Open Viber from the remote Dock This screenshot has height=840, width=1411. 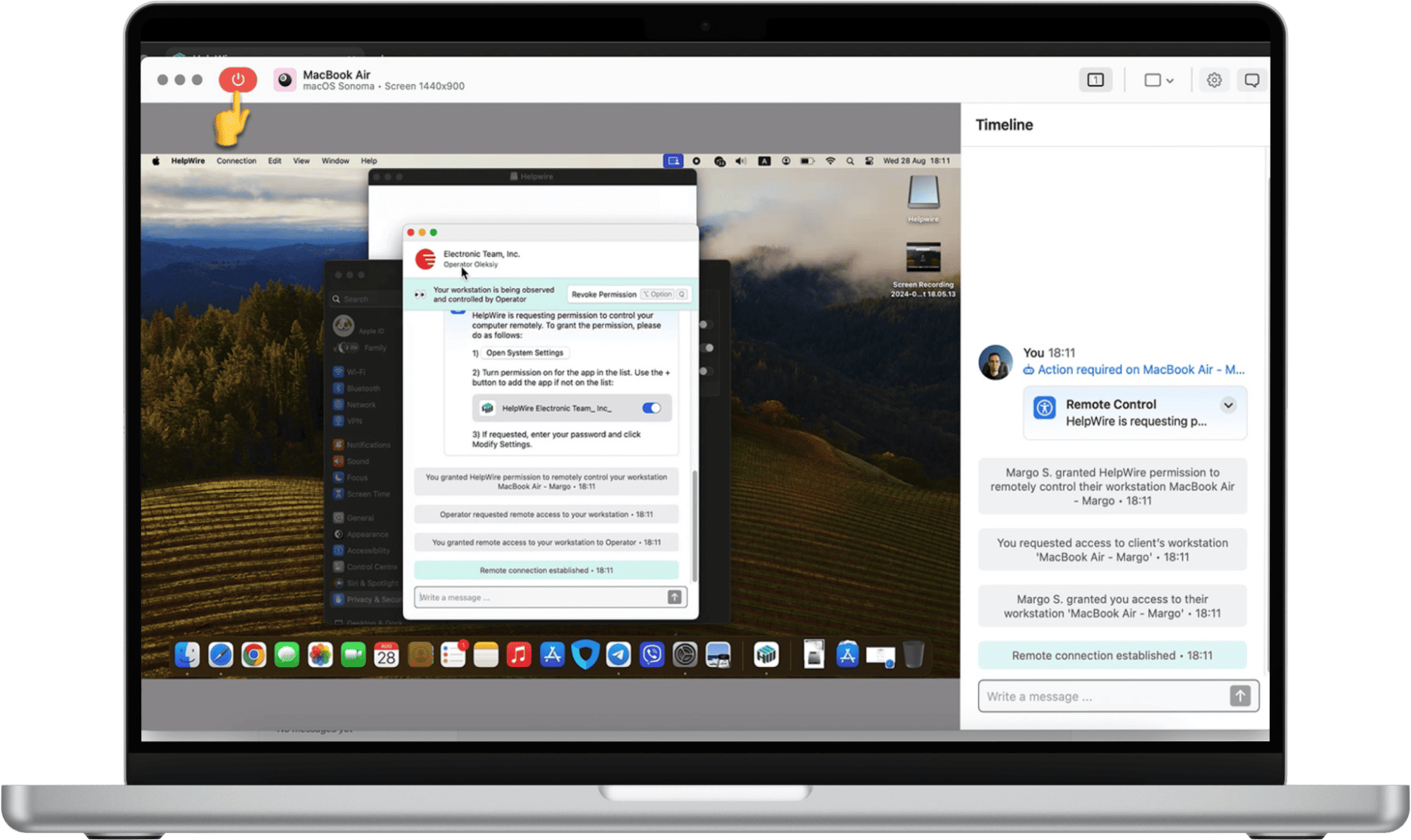coord(652,654)
